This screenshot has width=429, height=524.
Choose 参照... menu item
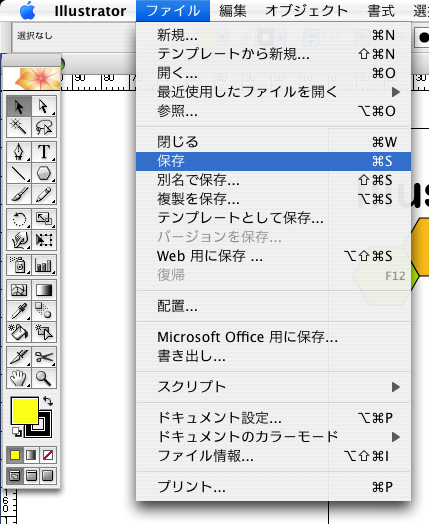coord(273,111)
